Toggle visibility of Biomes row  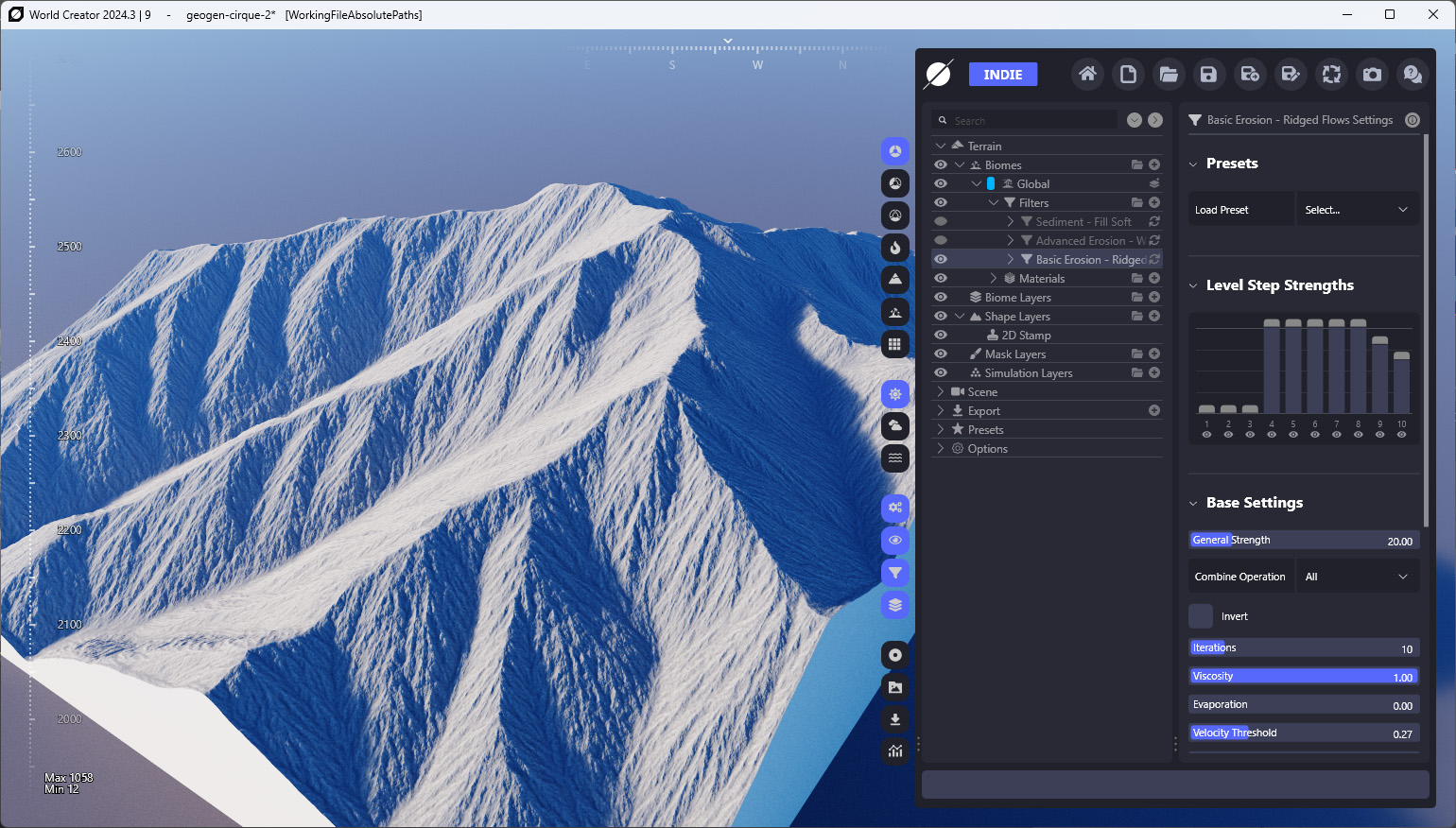(941, 164)
